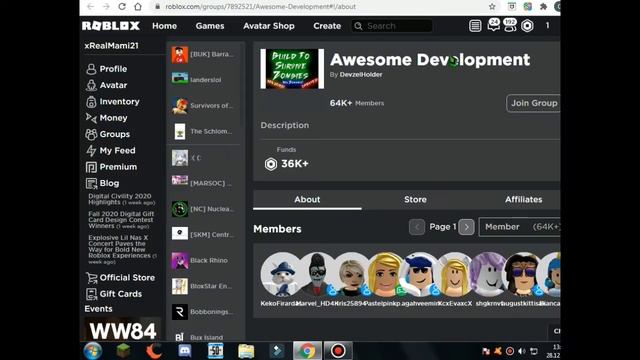
Task: Reload the browser page
Action: [x=122, y=7]
